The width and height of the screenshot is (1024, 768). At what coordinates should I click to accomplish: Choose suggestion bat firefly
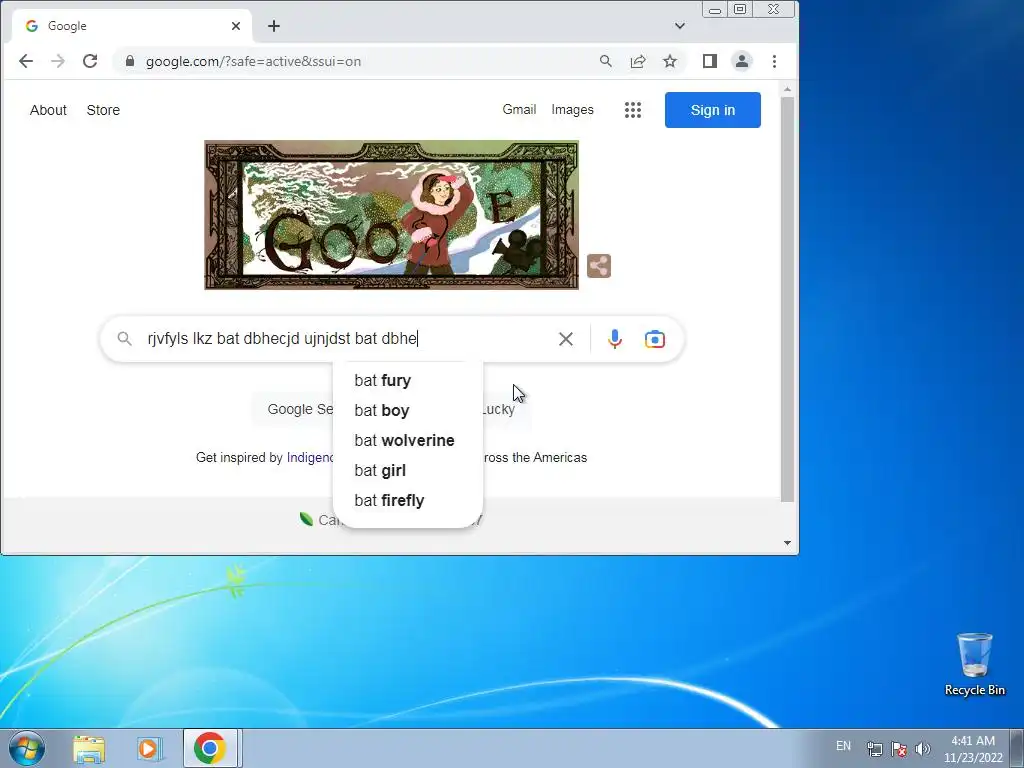tap(408, 500)
